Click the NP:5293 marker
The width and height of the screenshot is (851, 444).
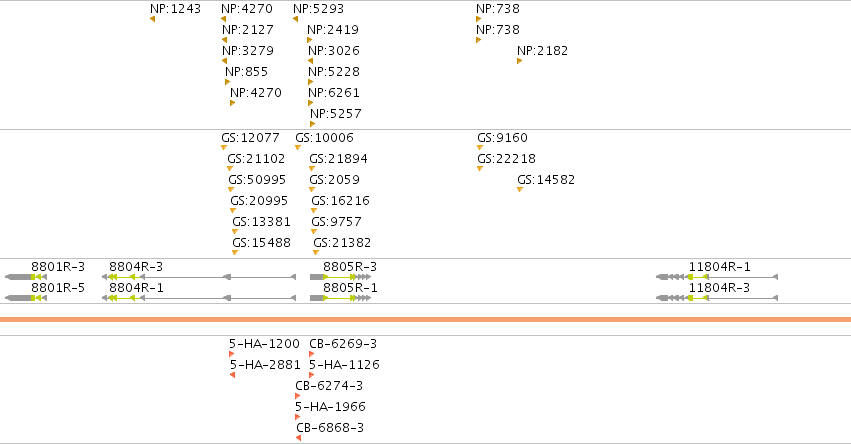[296, 19]
